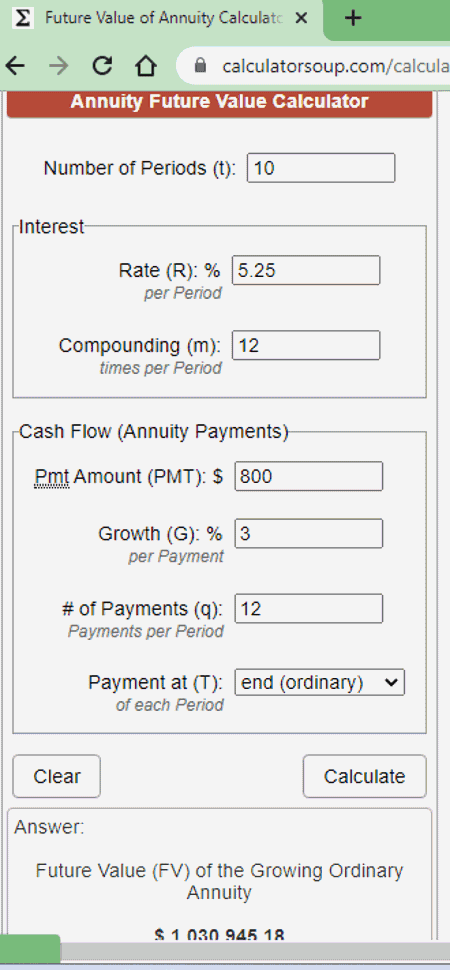Click the Clear button

(56, 776)
